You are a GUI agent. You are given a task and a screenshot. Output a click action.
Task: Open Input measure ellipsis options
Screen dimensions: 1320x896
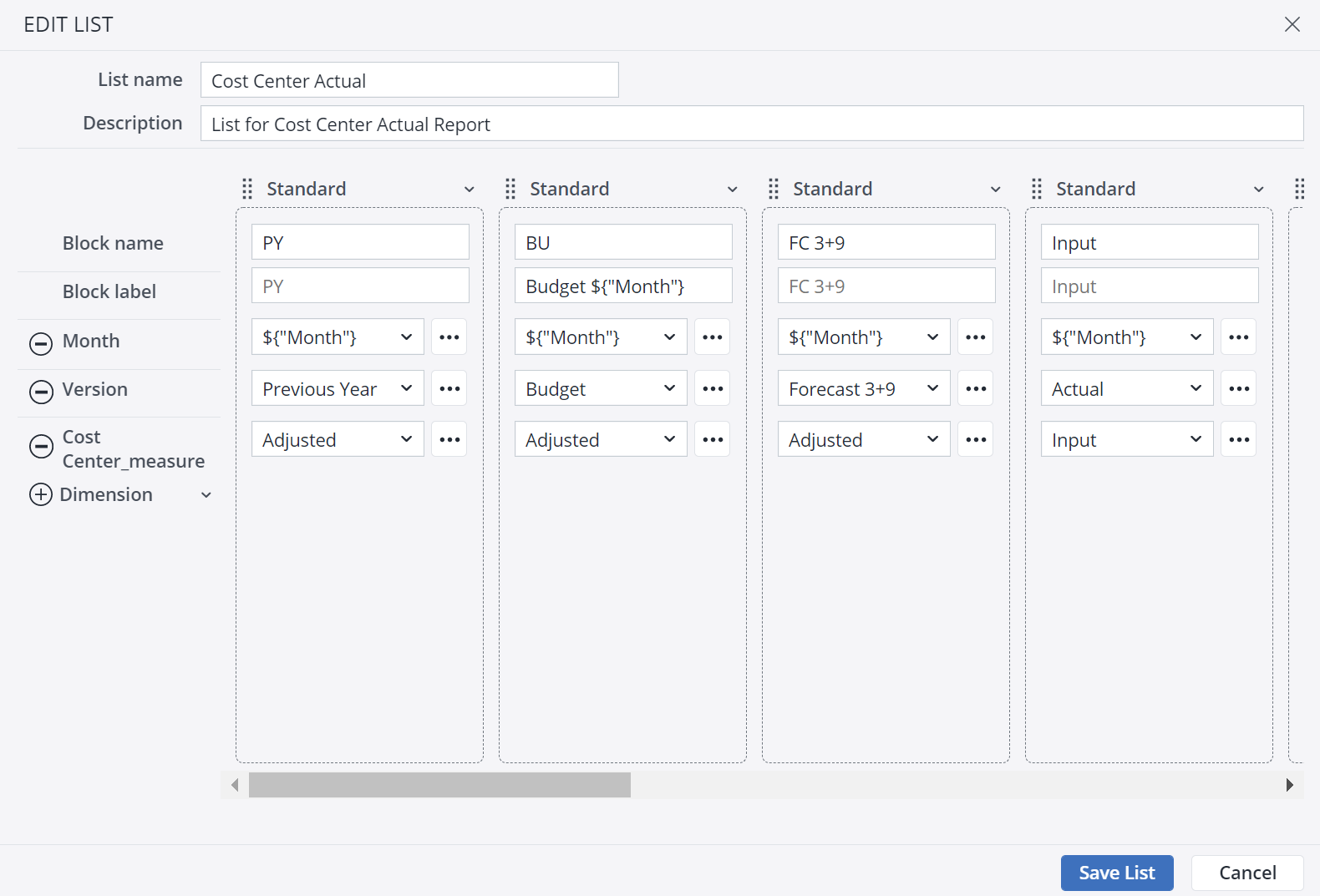pyautogui.click(x=1239, y=439)
